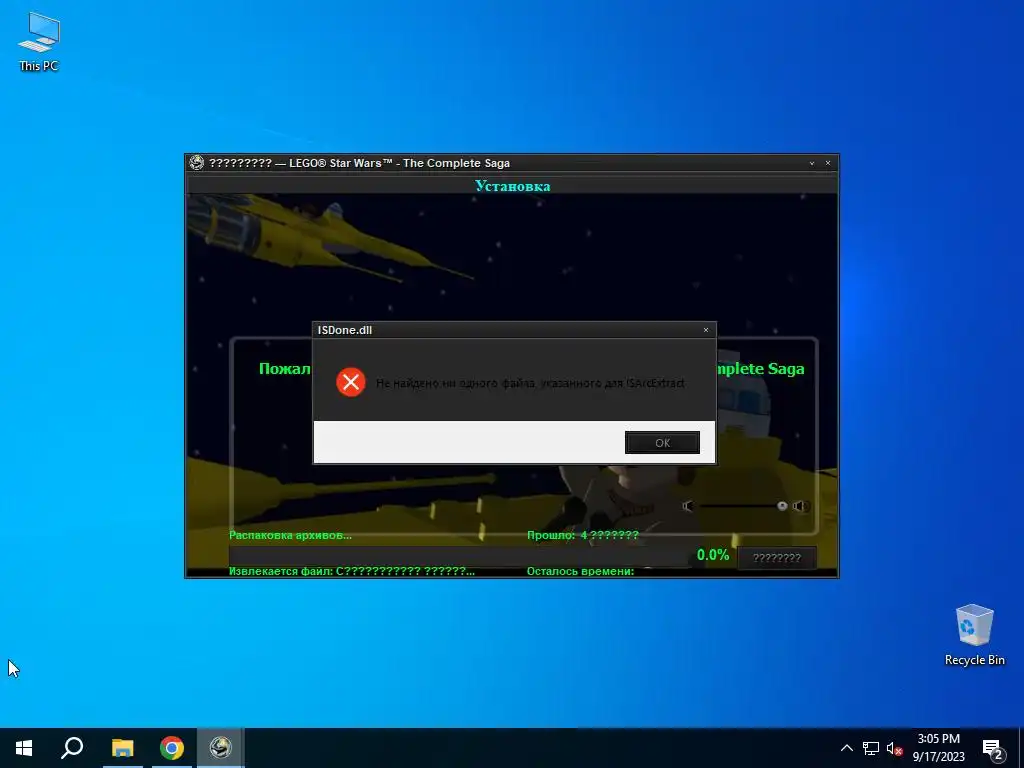Click the show desktop strip at taskbar end
The height and width of the screenshot is (768, 1024).
point(1021,748)
